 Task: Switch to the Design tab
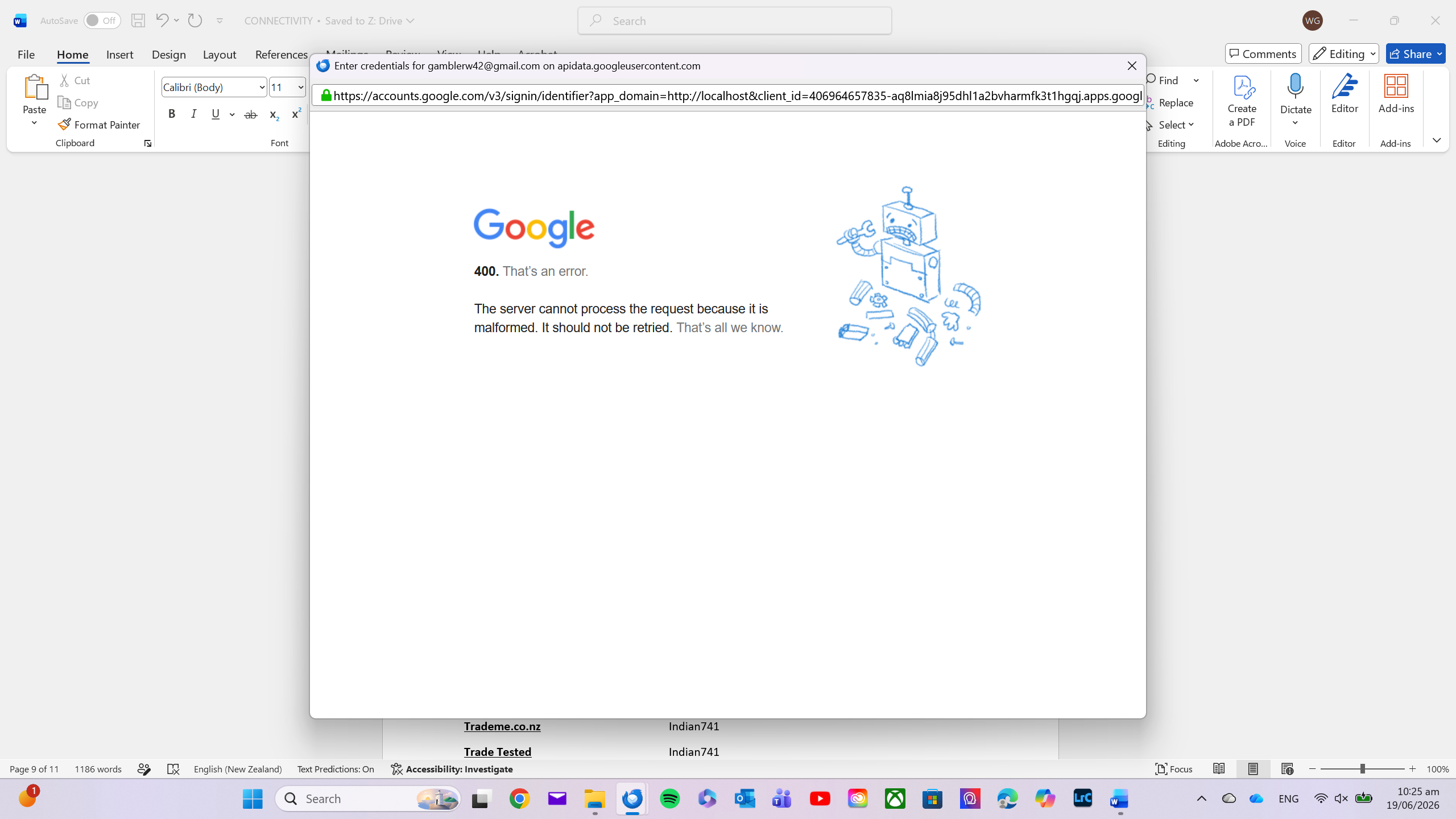(169, 54)
